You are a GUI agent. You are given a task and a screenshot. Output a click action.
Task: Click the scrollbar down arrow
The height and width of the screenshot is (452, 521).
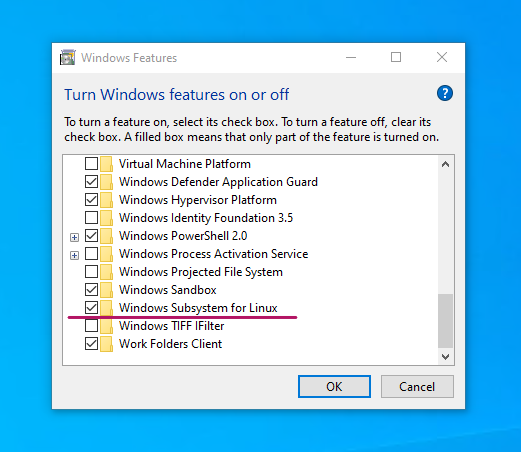(x=445, y=357)
